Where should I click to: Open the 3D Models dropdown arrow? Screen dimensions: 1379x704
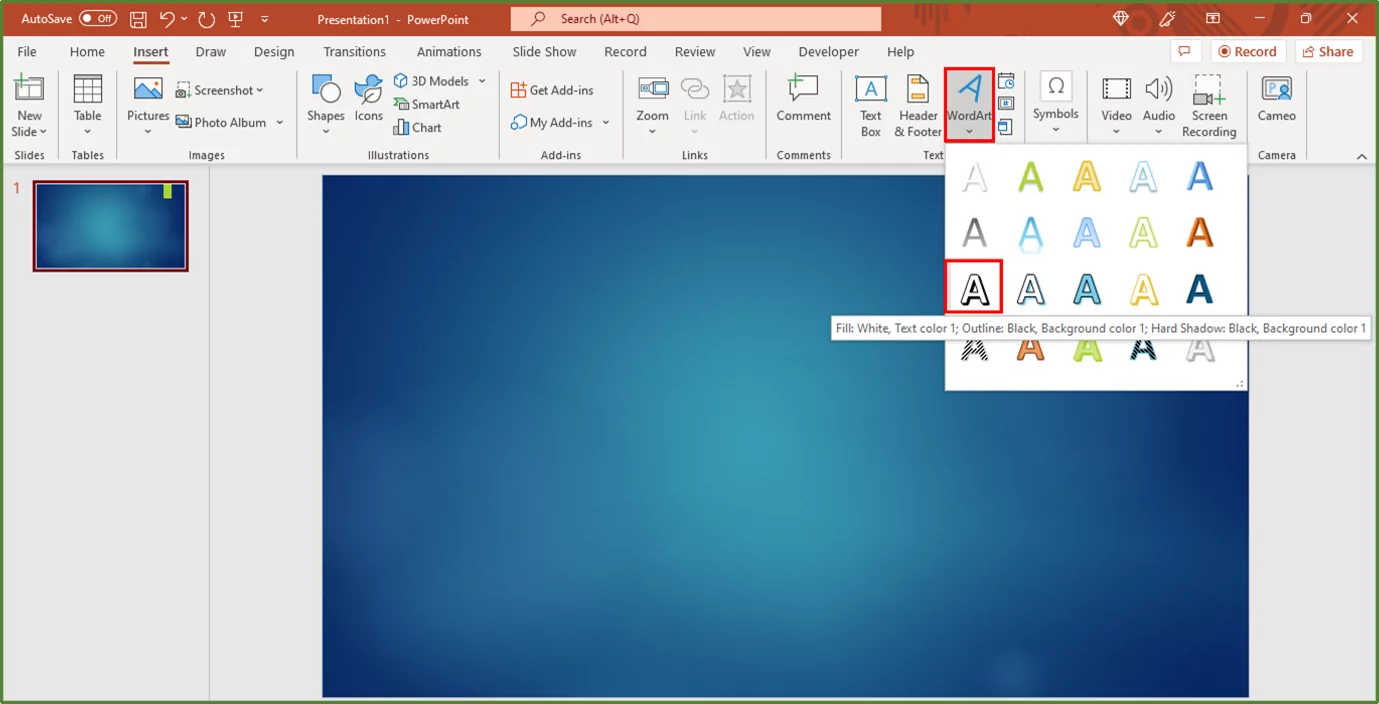(482, 81)
